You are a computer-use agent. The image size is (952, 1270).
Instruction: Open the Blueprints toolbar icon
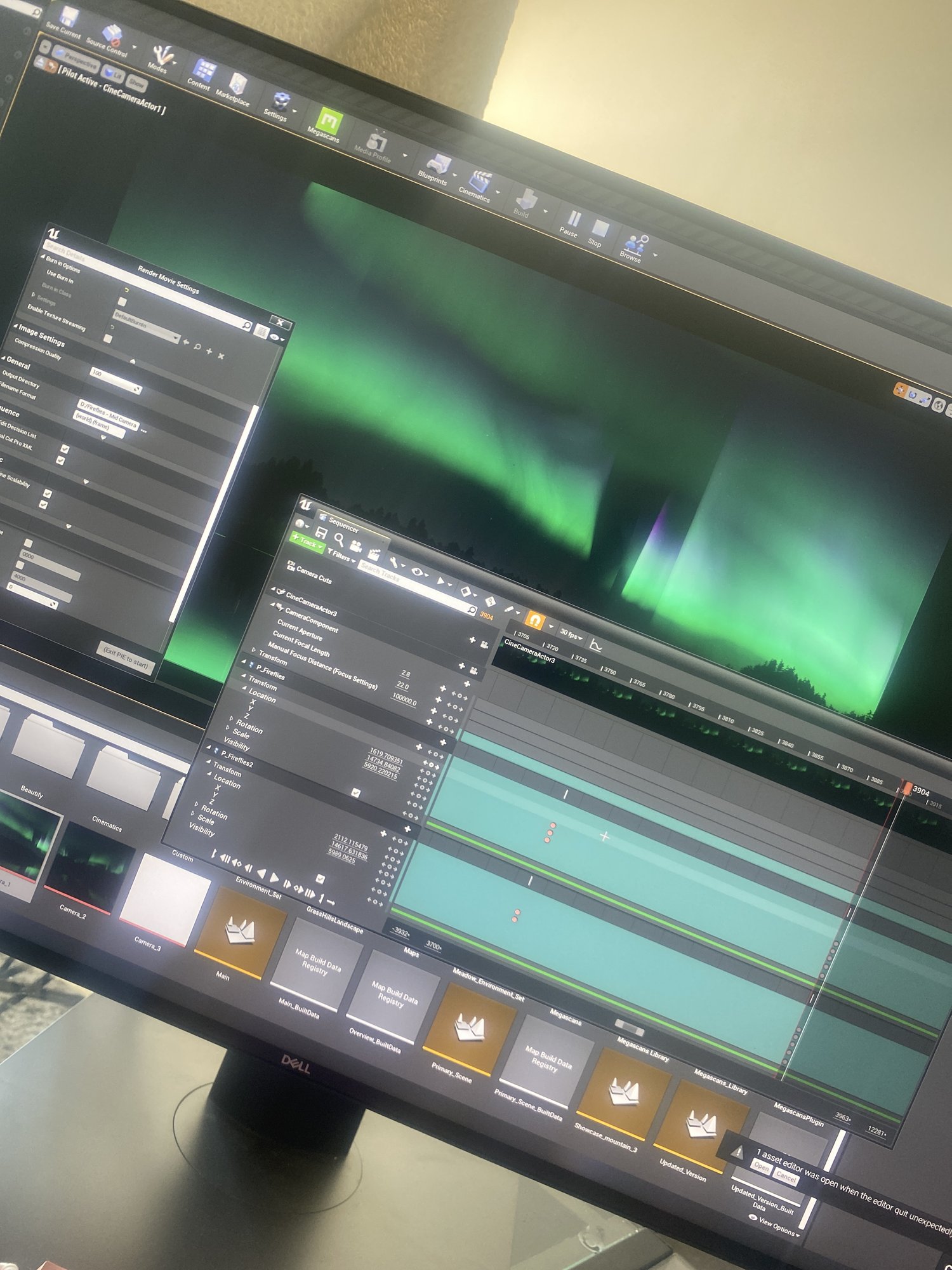tap(438, 164)
